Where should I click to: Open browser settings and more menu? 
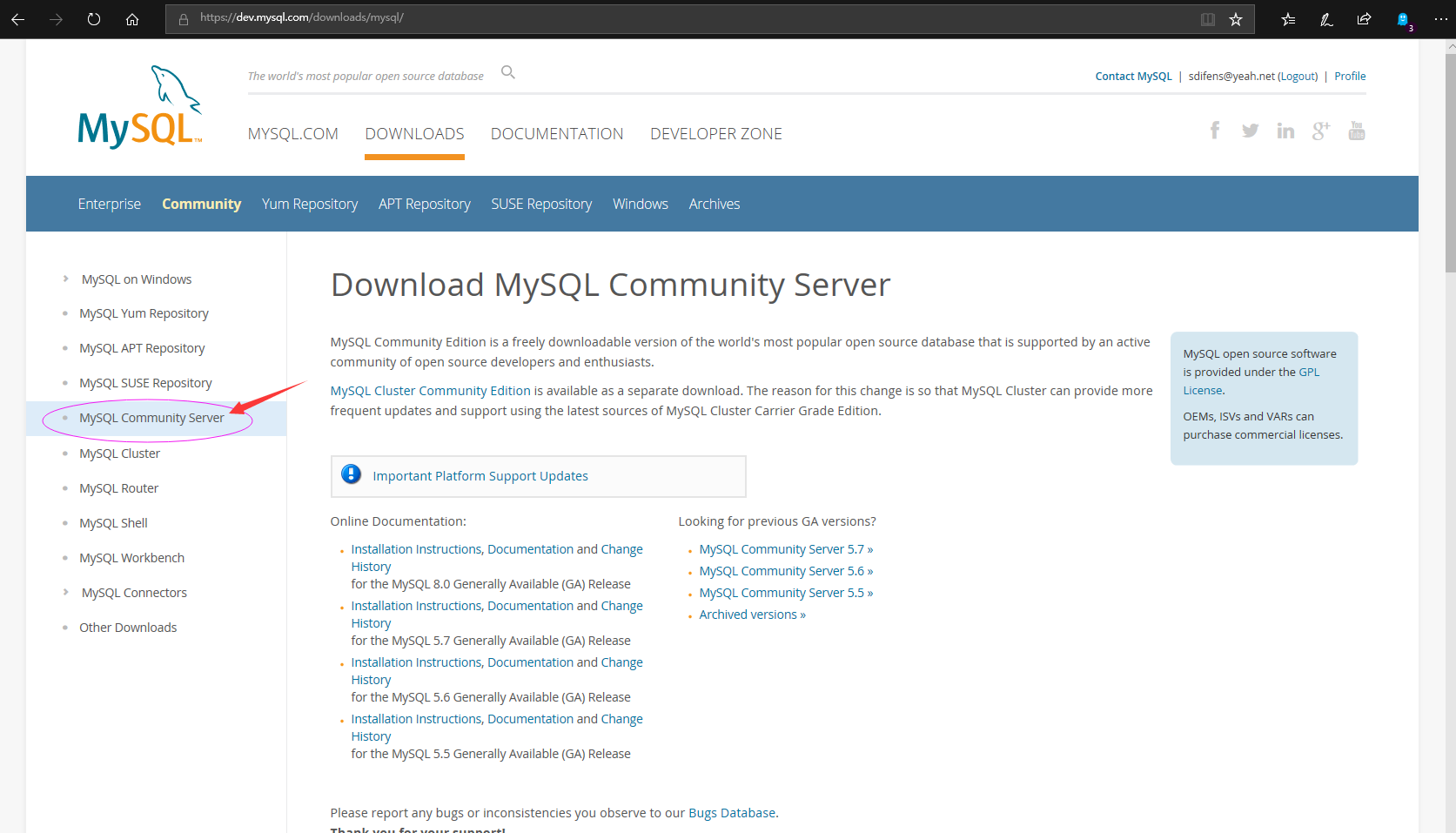(1440, 19)
